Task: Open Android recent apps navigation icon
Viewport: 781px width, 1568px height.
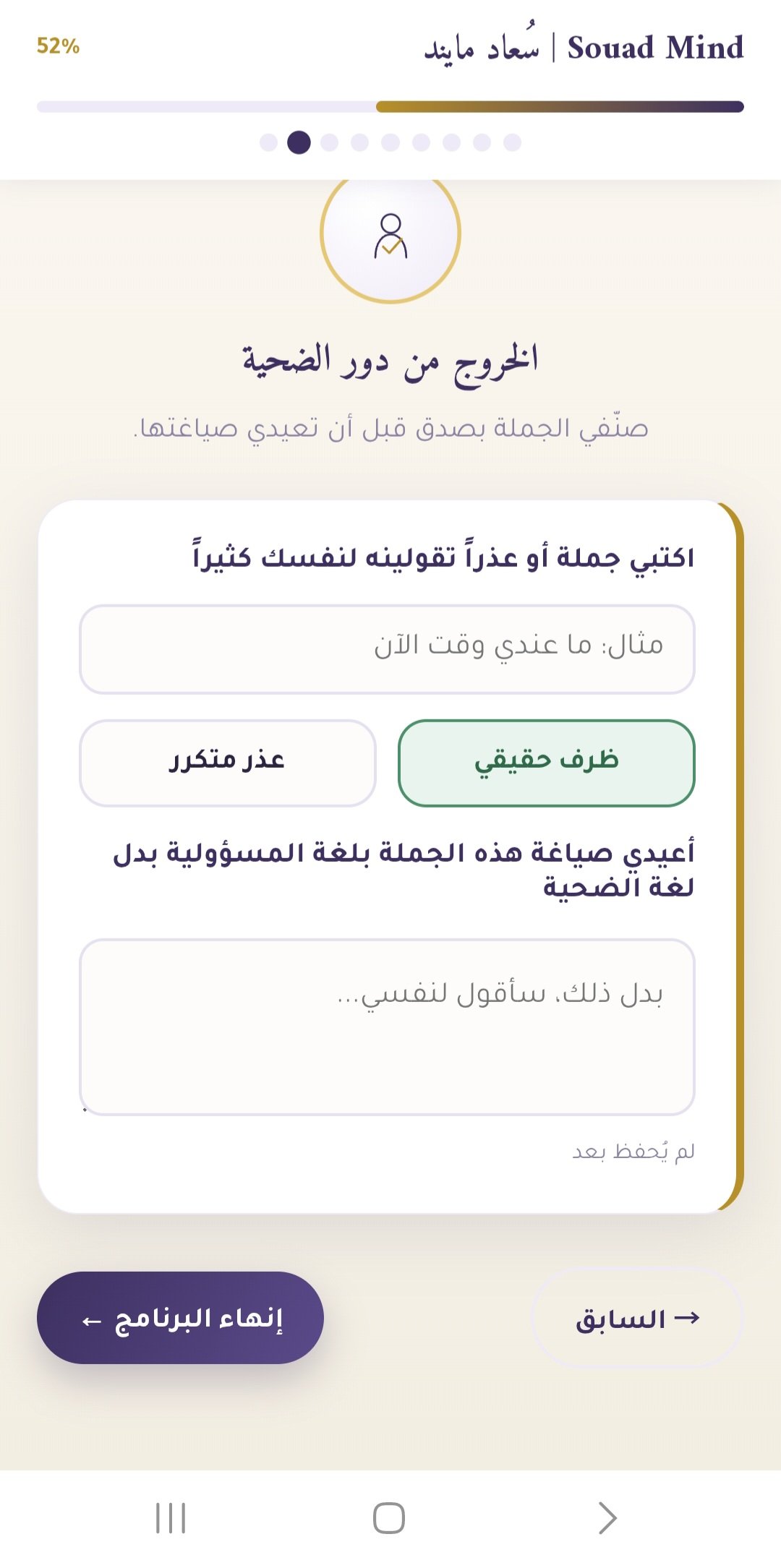Action: pyautogui.click(x=171, y=1517)
